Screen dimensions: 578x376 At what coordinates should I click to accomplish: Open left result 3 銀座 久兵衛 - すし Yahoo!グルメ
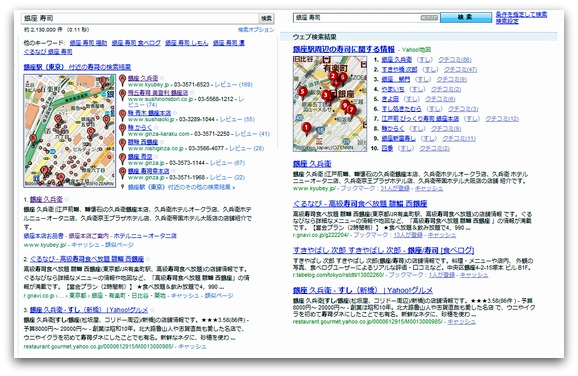(89, 310)
